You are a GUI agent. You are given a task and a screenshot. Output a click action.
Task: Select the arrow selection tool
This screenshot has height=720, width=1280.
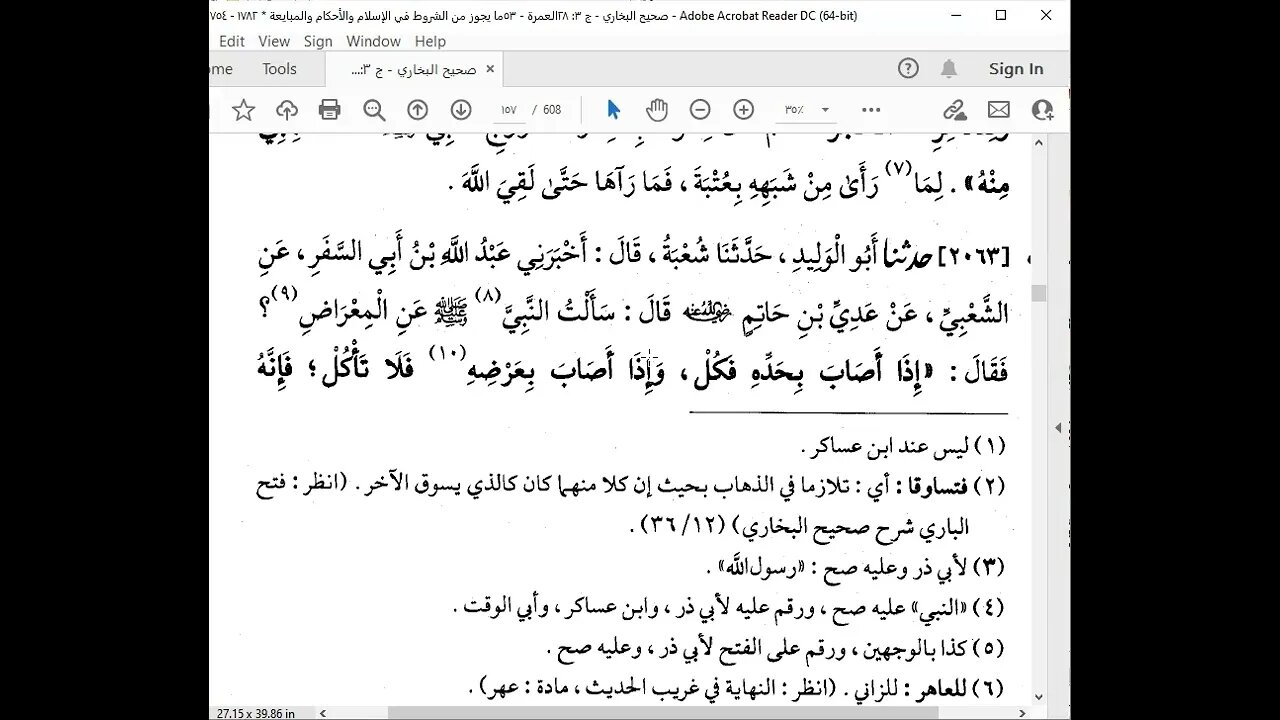(613, 110)
